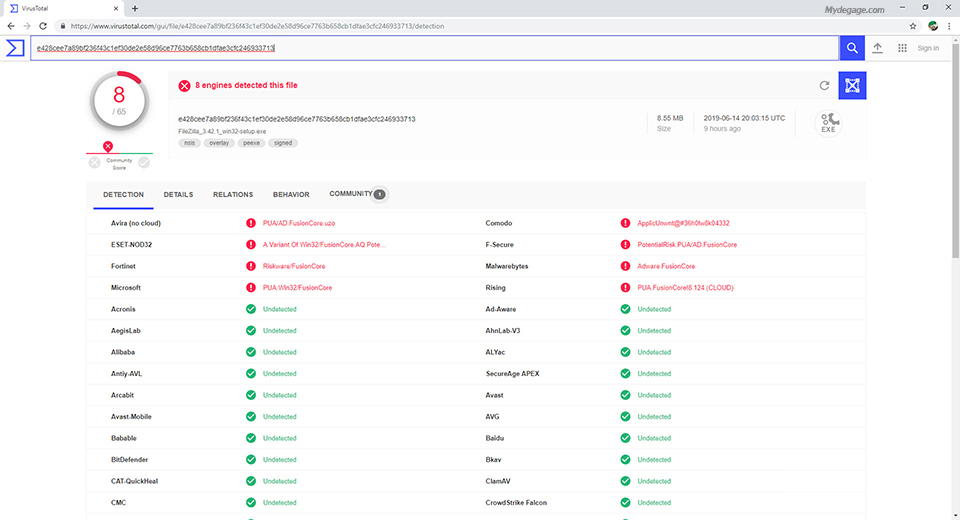Click the nsis tag

coord(190,143)
